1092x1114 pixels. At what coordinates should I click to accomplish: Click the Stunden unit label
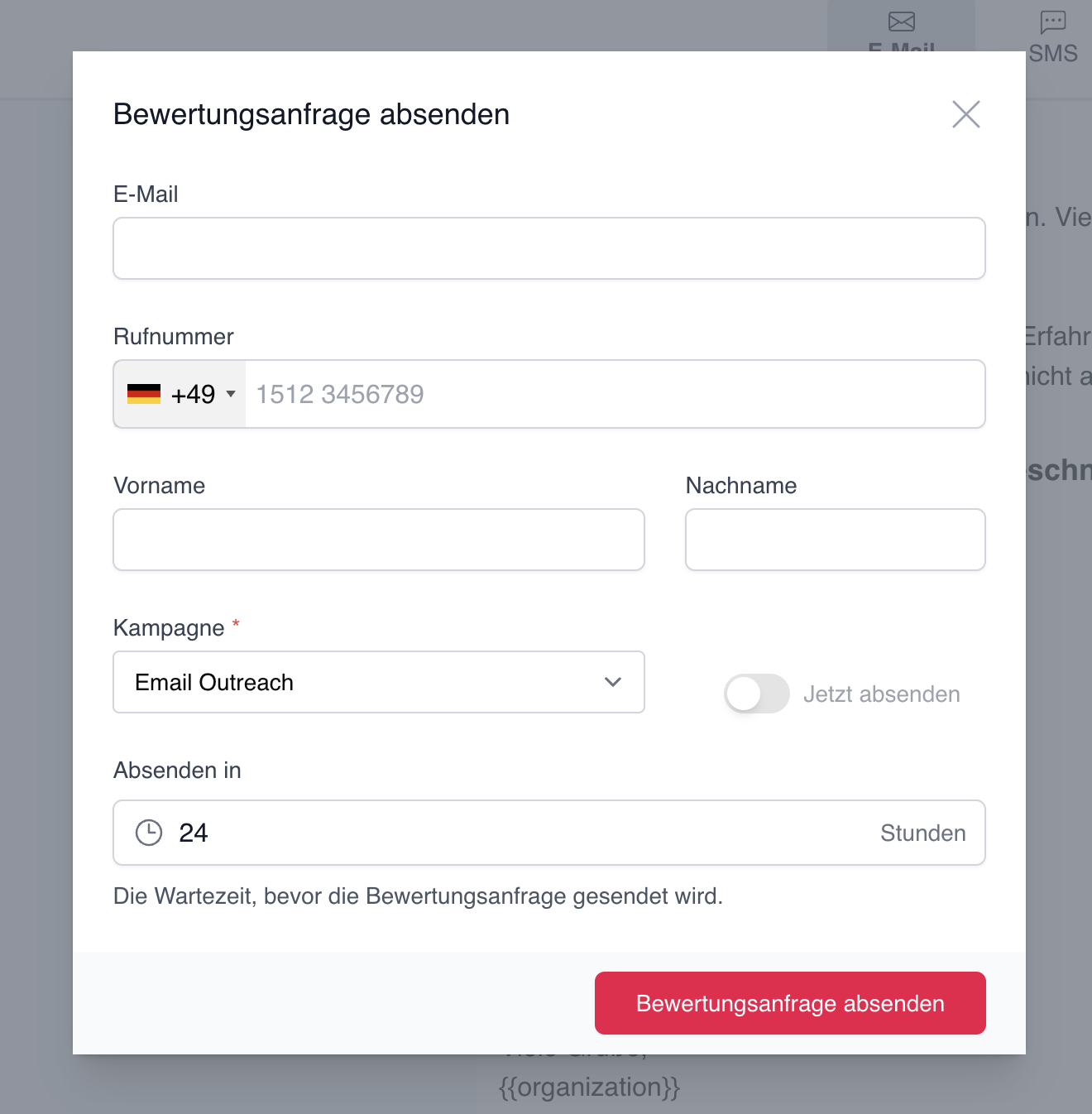922,833
